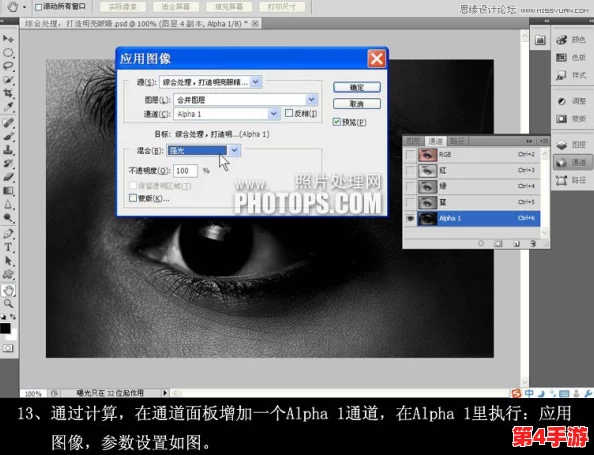The width and height of the screenshot is (594, 455).
Task: Show the RGB channel visibility
Action: [x=410, y=155]
